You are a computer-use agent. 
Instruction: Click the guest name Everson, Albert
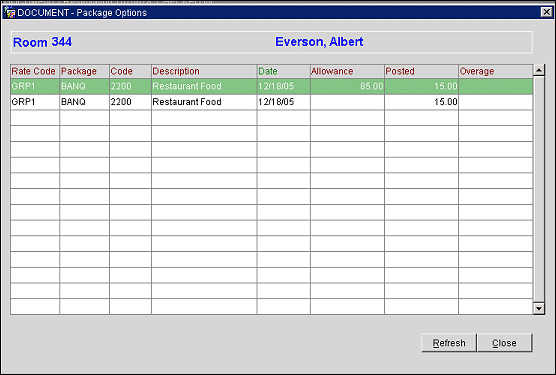pyautogui.click(x=319, y=42)
